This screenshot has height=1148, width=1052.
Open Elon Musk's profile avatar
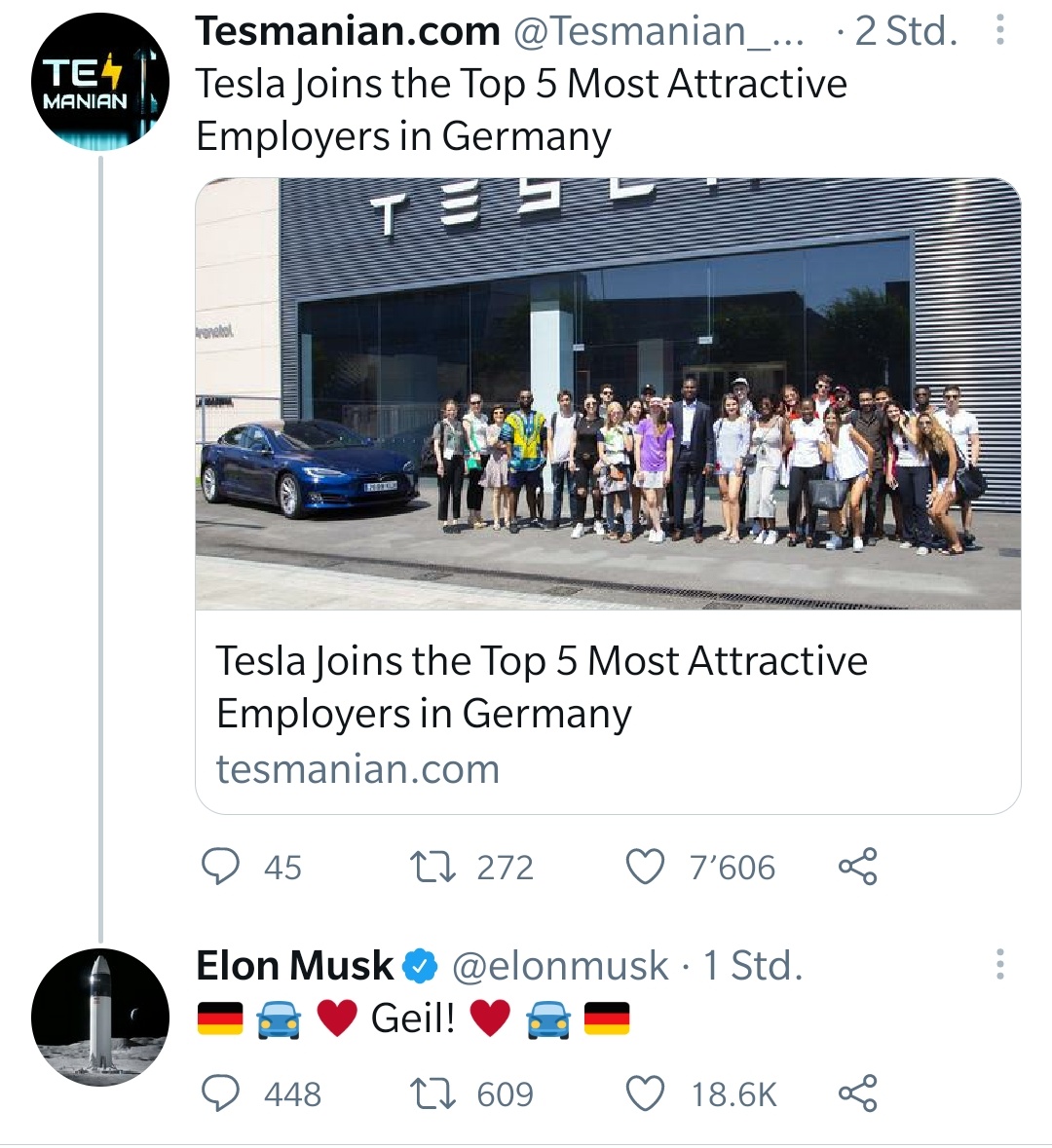(x=100, y=1018)
